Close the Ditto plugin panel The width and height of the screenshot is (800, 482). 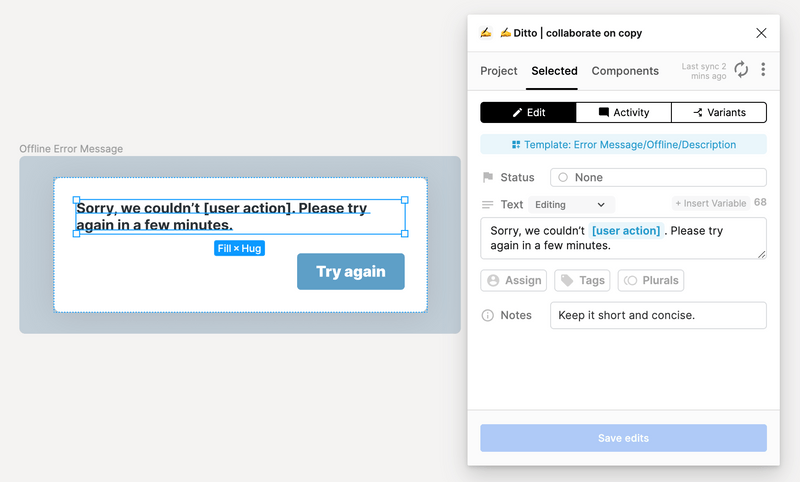[x=761, y=33]
